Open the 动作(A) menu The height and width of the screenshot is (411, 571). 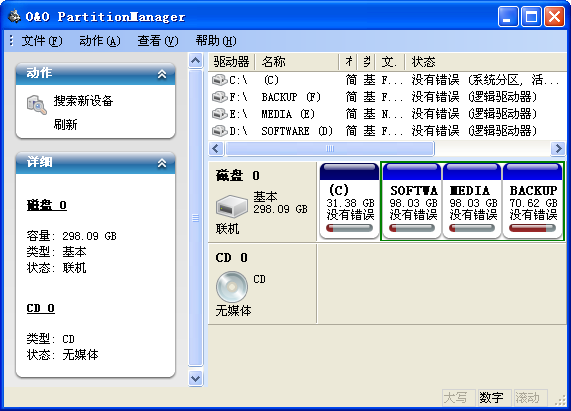coord(100,41)
